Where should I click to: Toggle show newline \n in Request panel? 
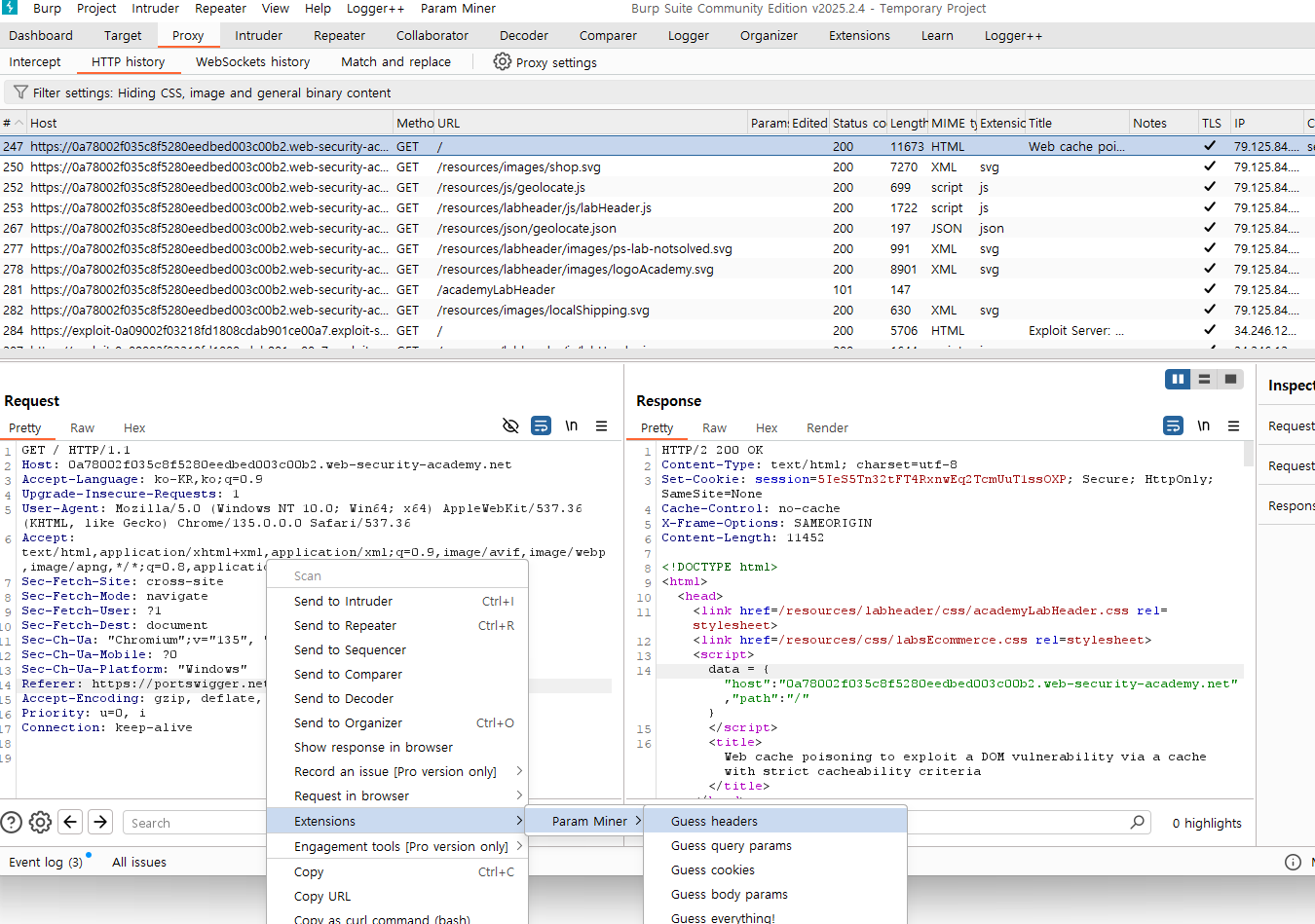click(x=572, y=426)
